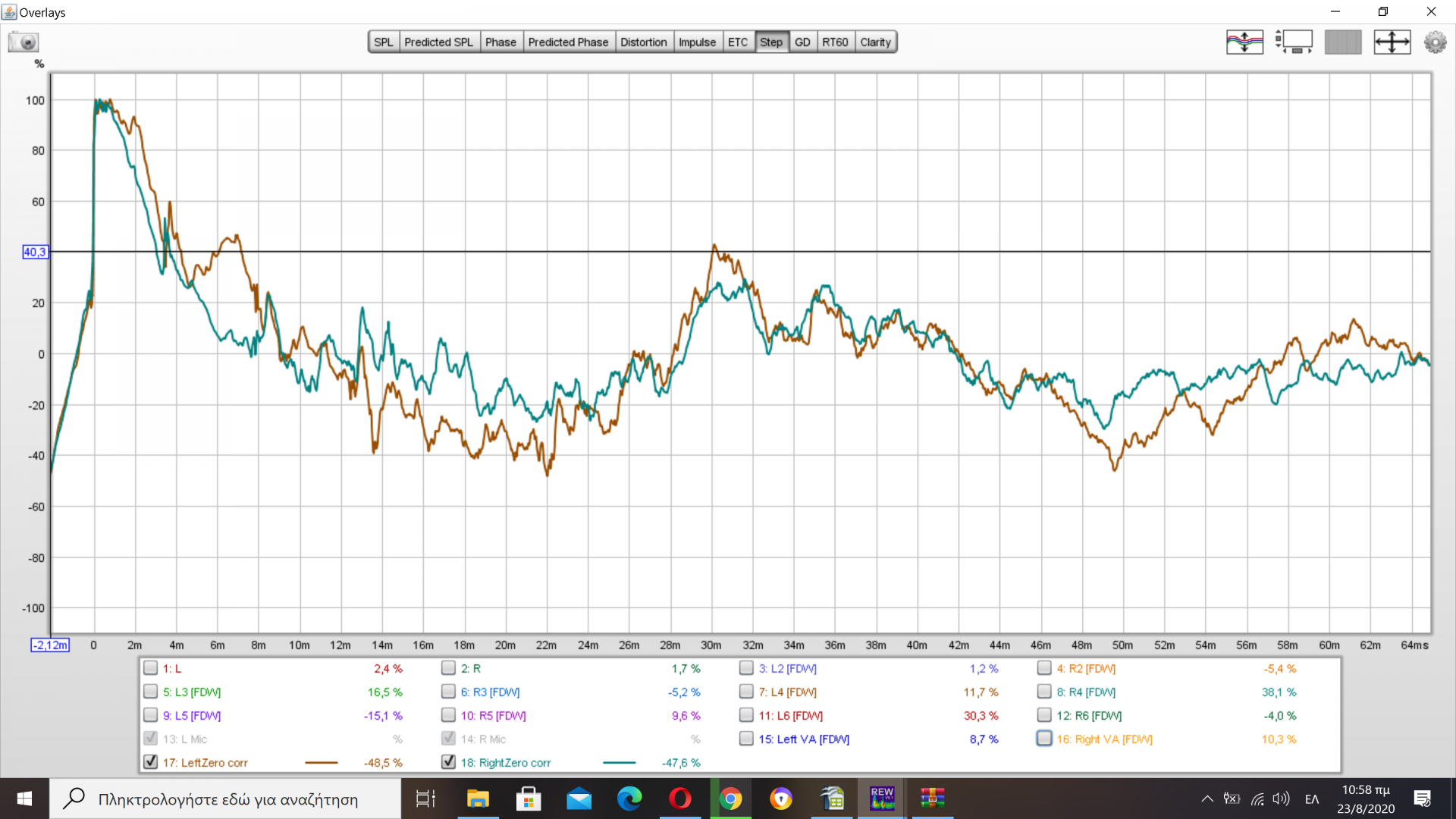Switch to REW app in taskbar
1456x819 pixels.
[x=882, y=799]
